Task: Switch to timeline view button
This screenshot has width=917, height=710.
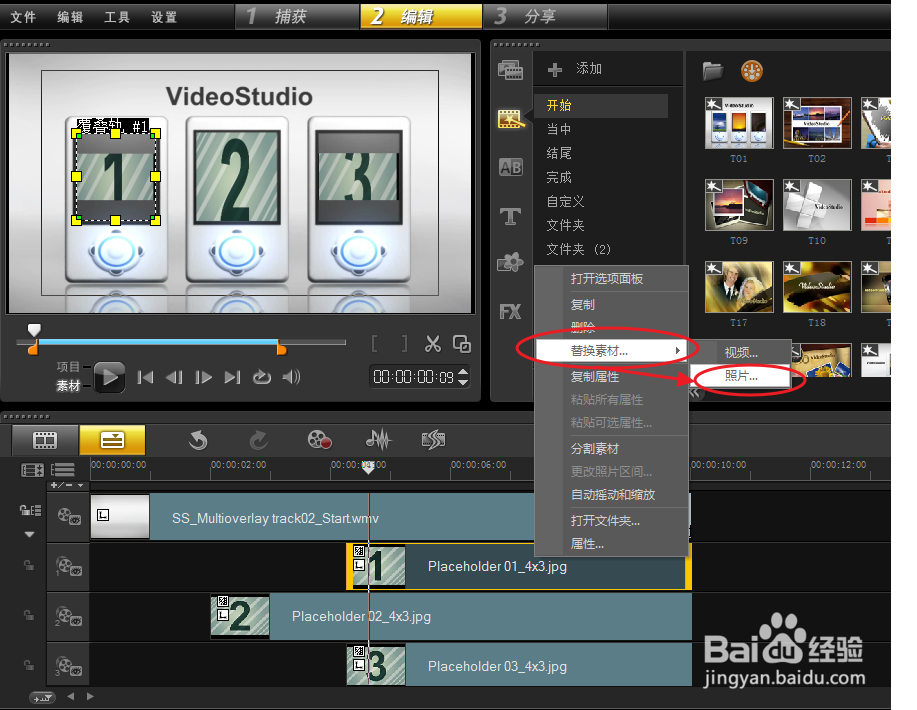Action: click(112, 440)
